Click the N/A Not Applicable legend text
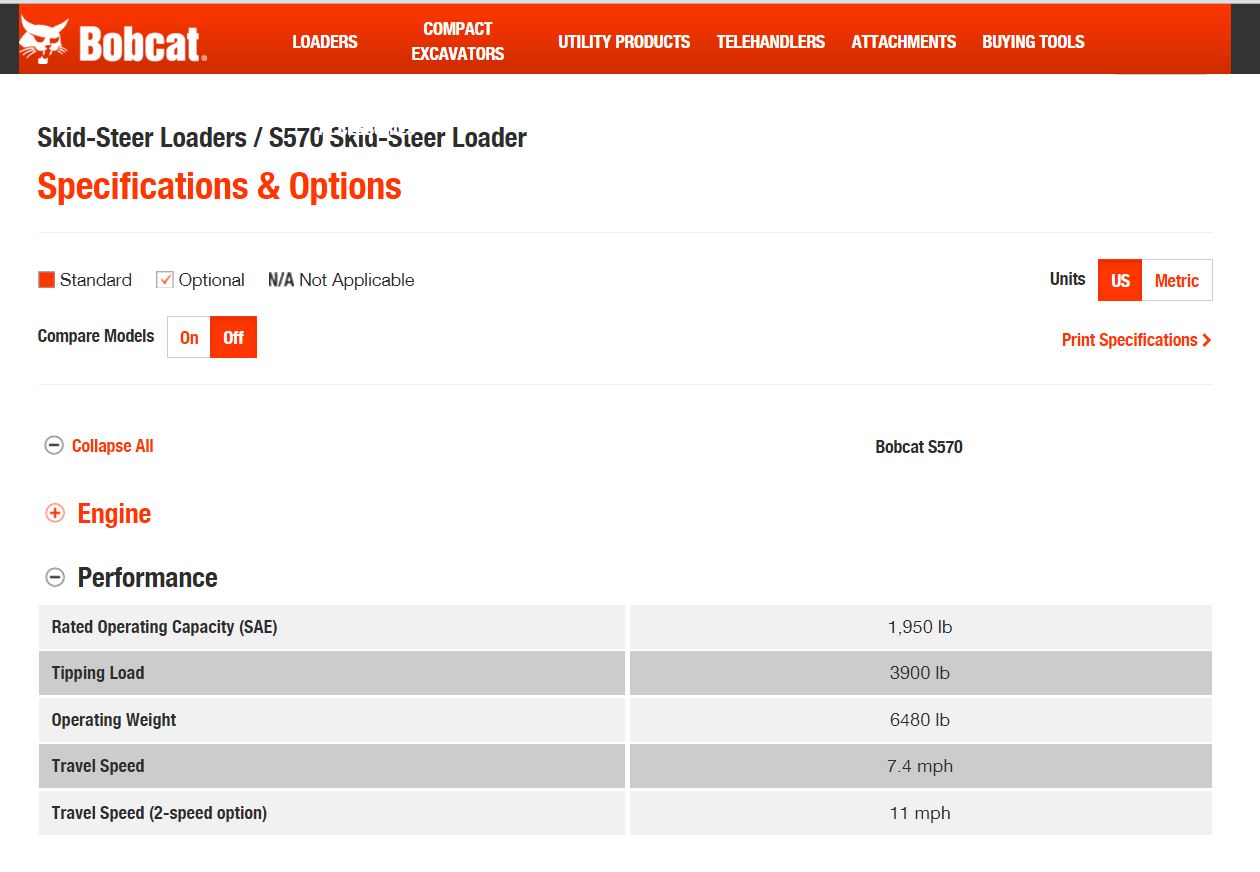This screenshot has height=872, width=1260. point(341,280)
